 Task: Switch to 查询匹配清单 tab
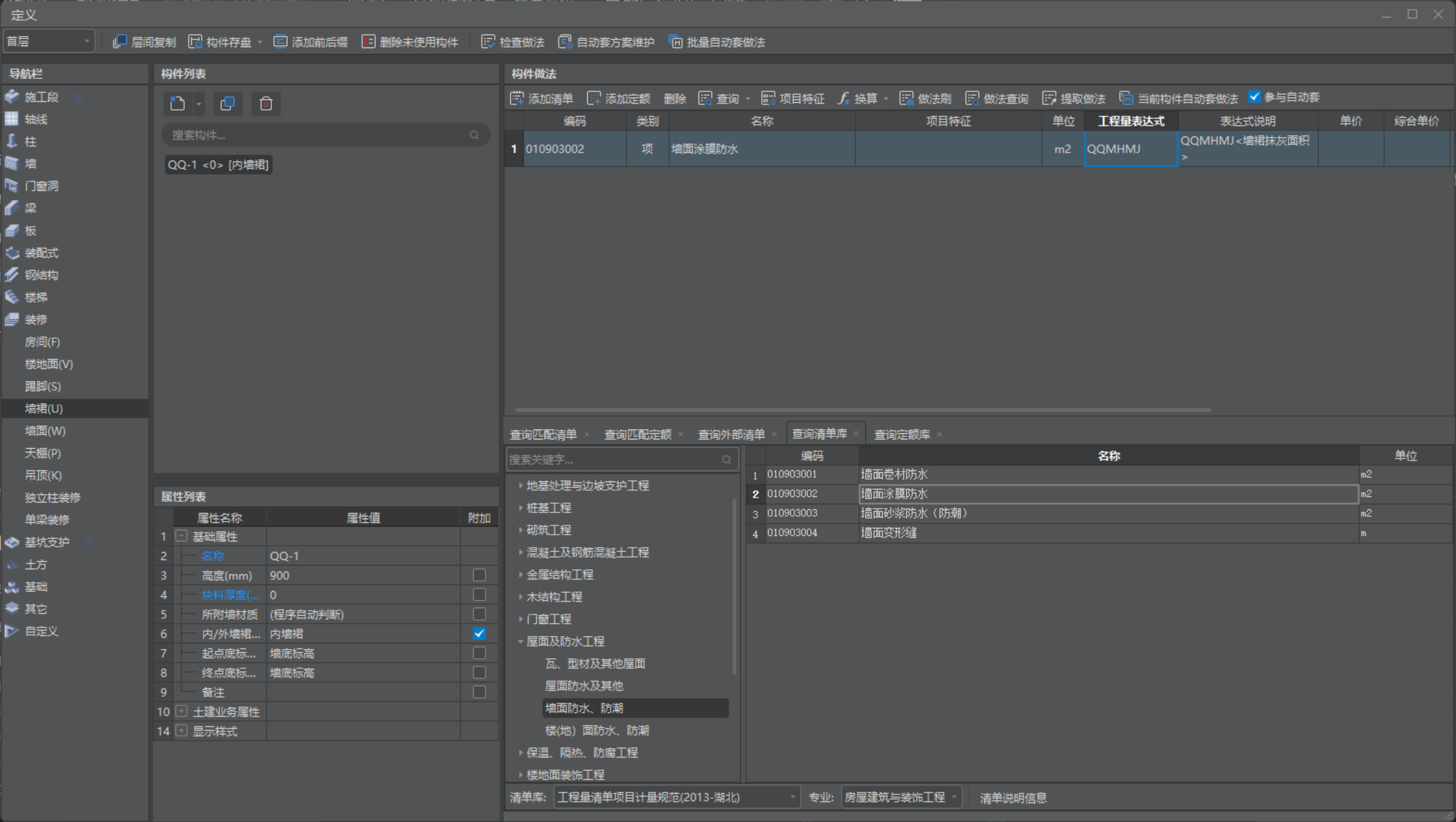point(543,434)
